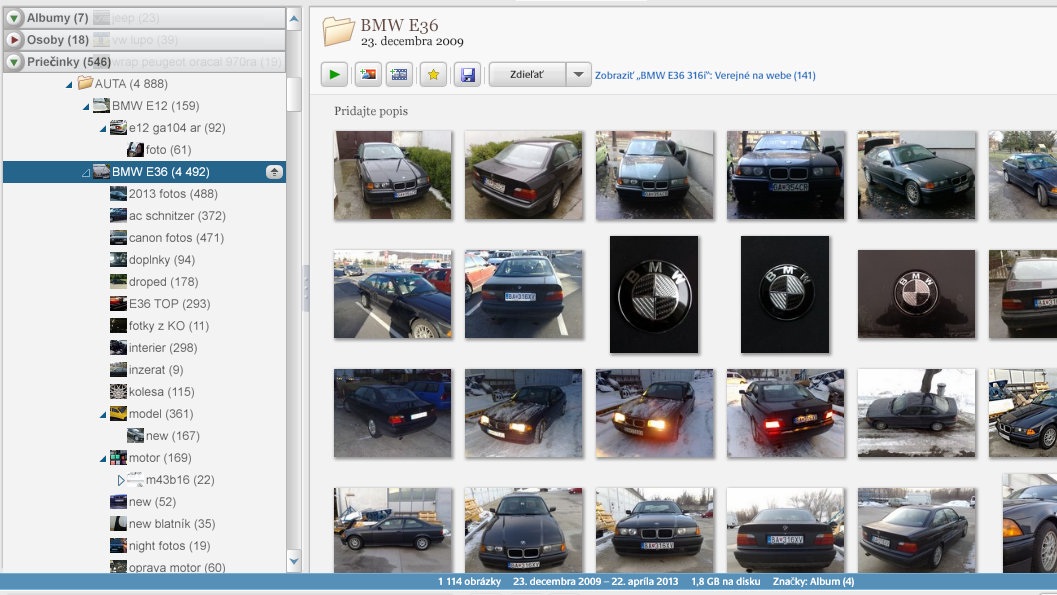Expand the Osoby section
Image resolution: width=1057 pixels, height=595 pixels.
13,40
